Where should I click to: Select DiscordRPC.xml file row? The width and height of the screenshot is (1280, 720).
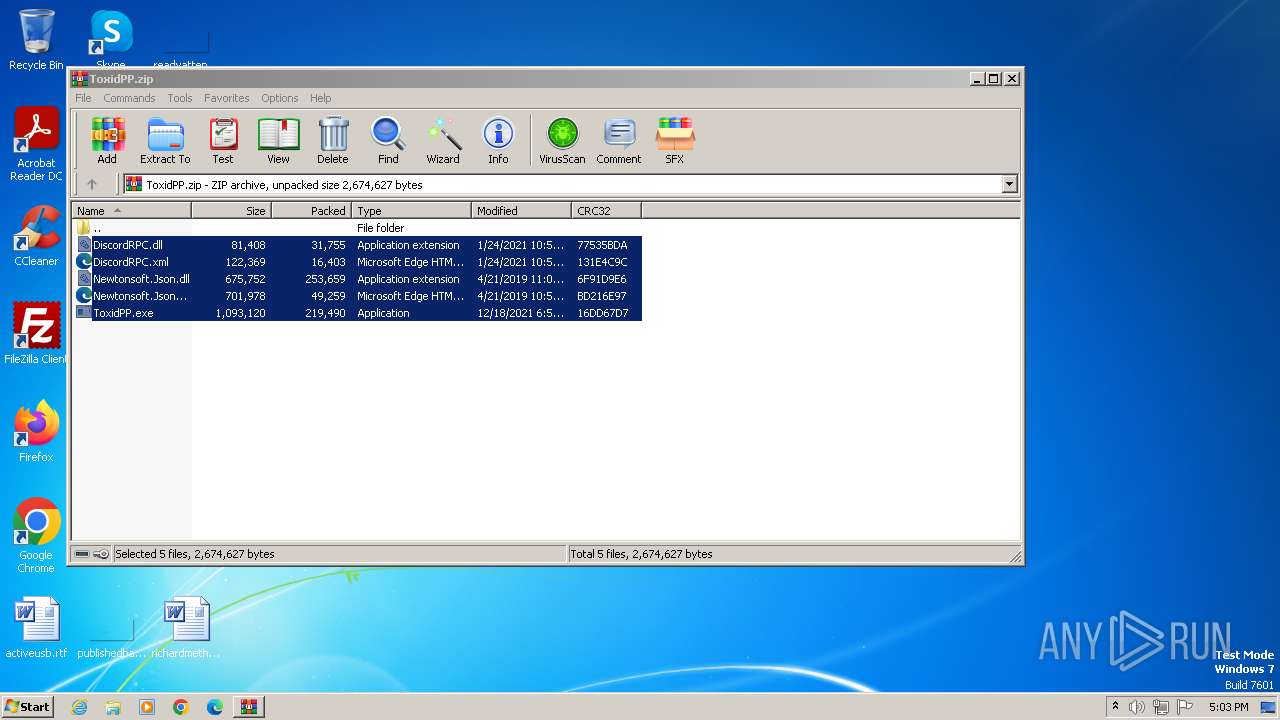(357, 262)
